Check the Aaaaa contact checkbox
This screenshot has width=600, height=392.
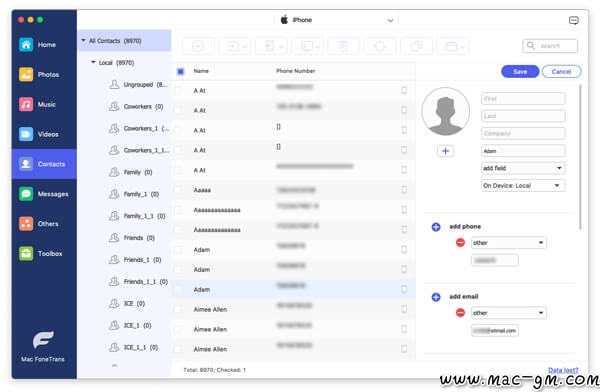[178, 190]
